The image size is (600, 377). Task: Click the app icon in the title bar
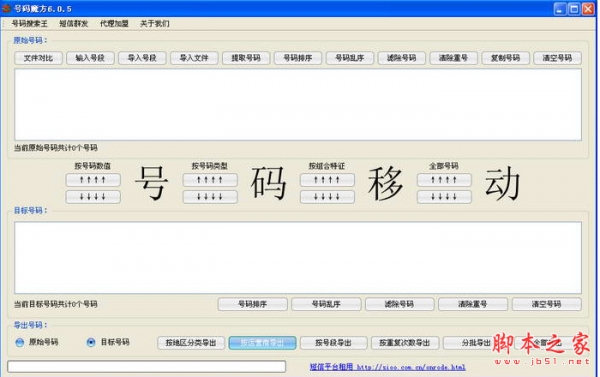[6, 8]
